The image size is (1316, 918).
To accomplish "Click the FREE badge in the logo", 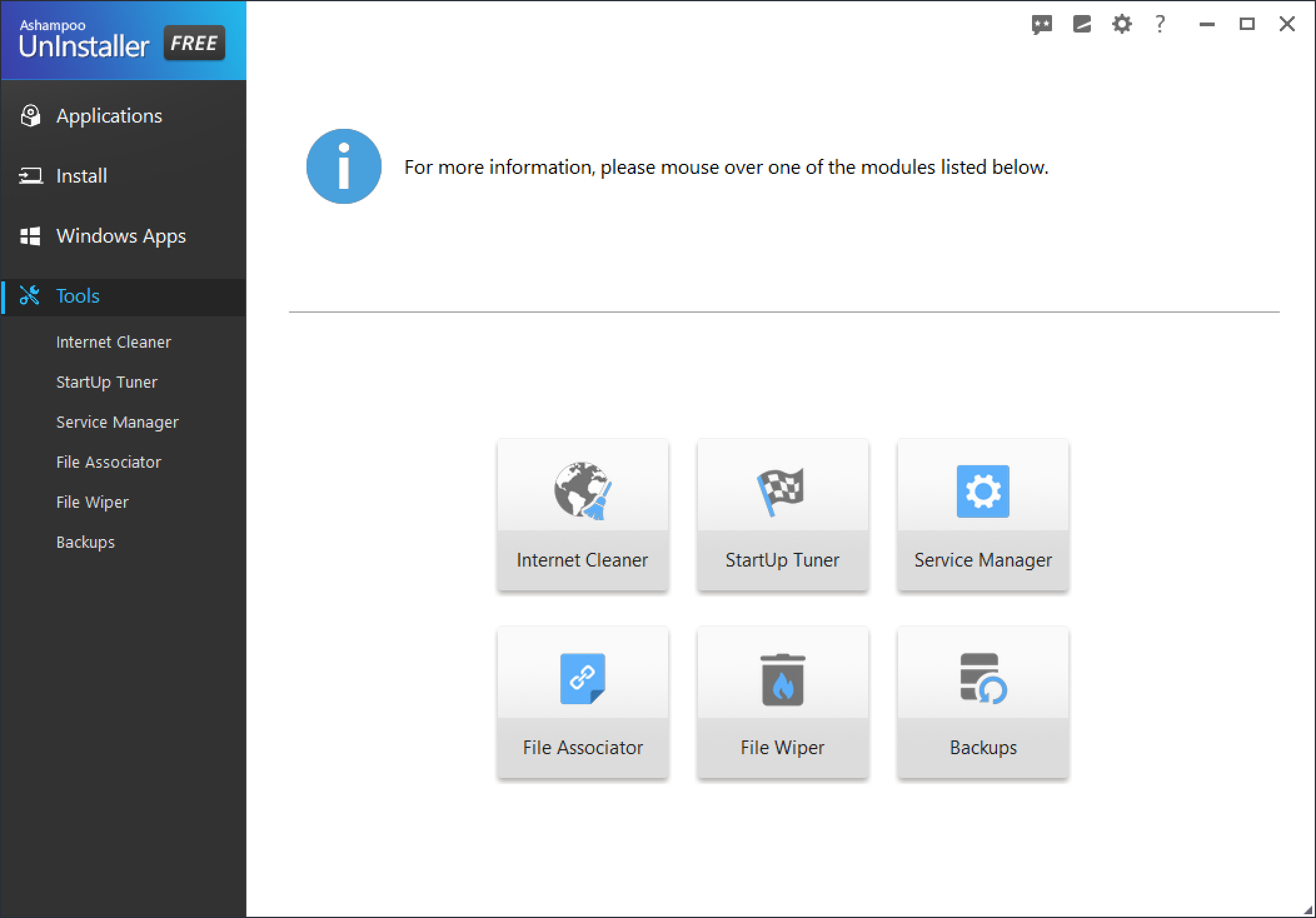I will point(195,43).
